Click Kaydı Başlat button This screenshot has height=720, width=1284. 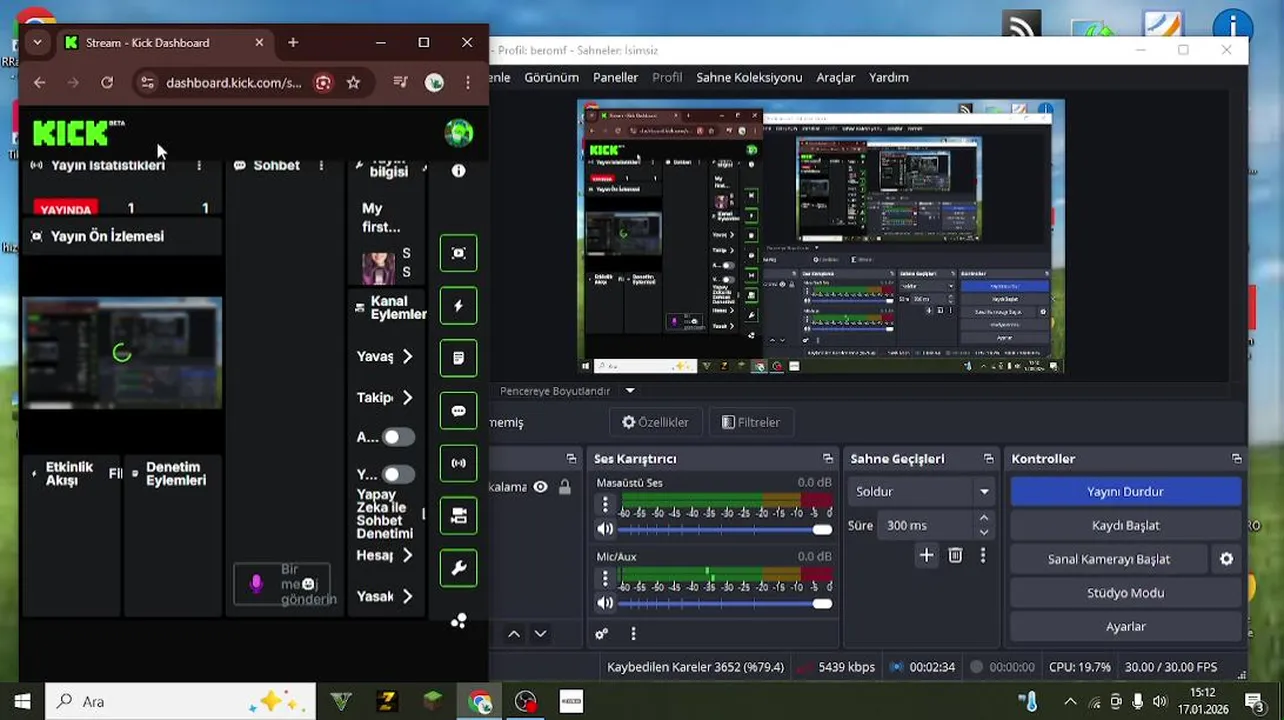click(1126, 526)
